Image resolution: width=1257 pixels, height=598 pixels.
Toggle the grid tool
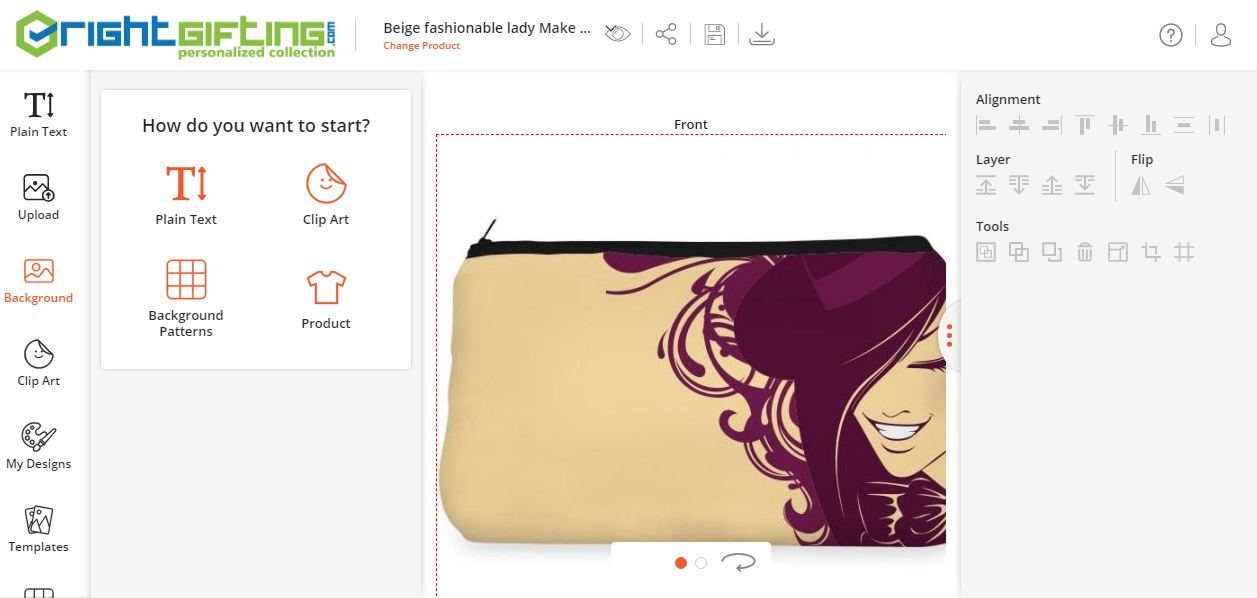coord(1184,252)
